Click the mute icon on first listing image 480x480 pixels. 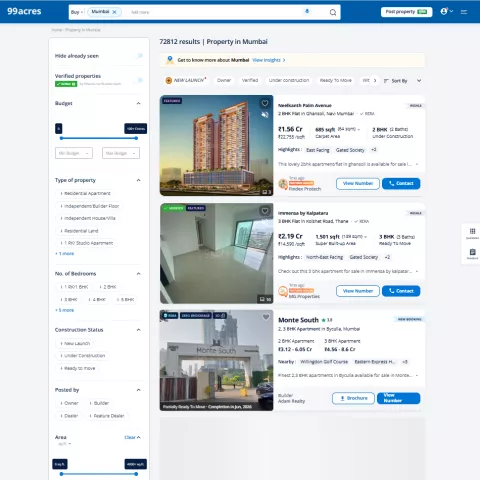[265, 115]
